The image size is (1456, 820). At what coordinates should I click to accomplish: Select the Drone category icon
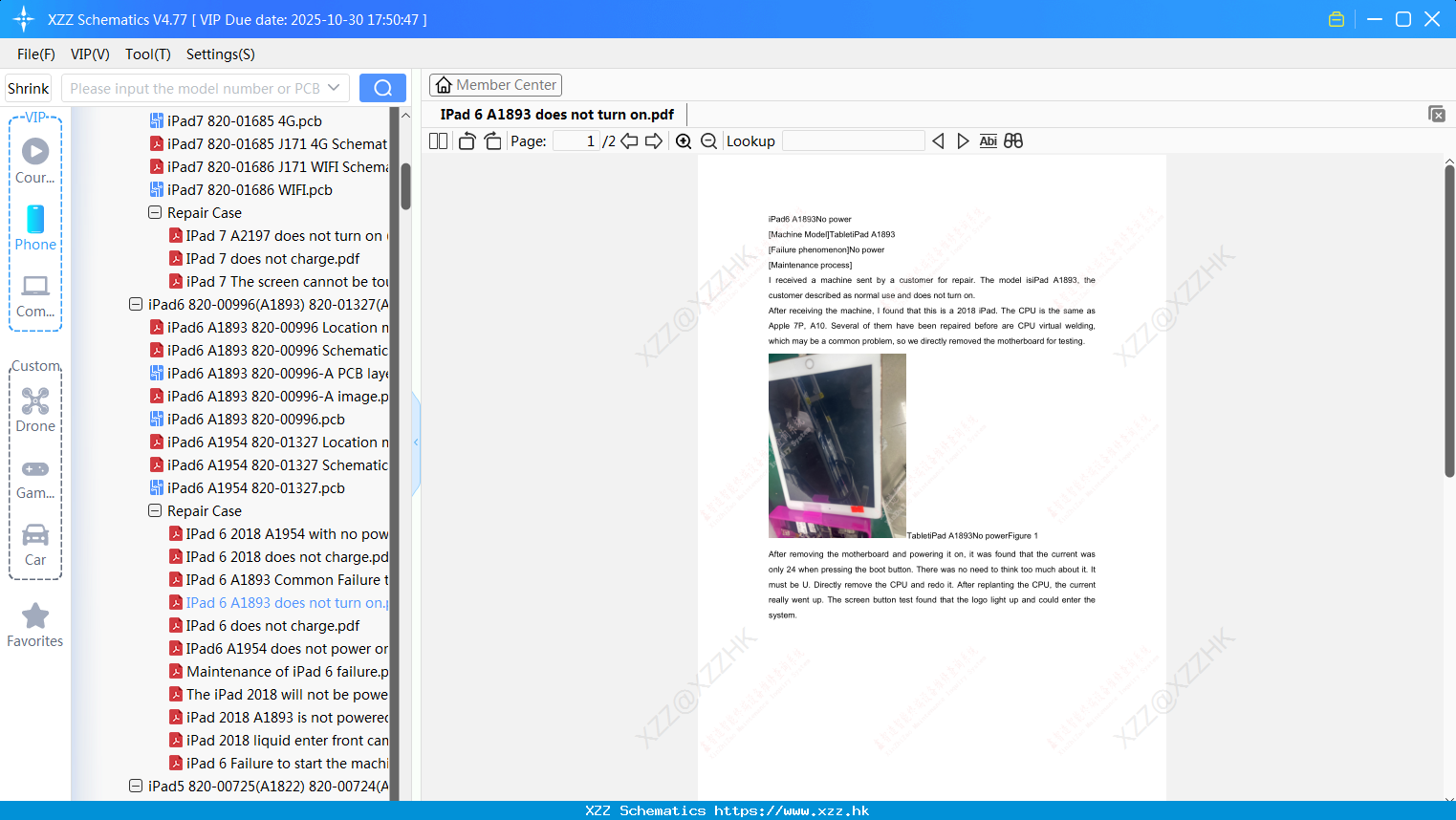(x=35, y=410)
